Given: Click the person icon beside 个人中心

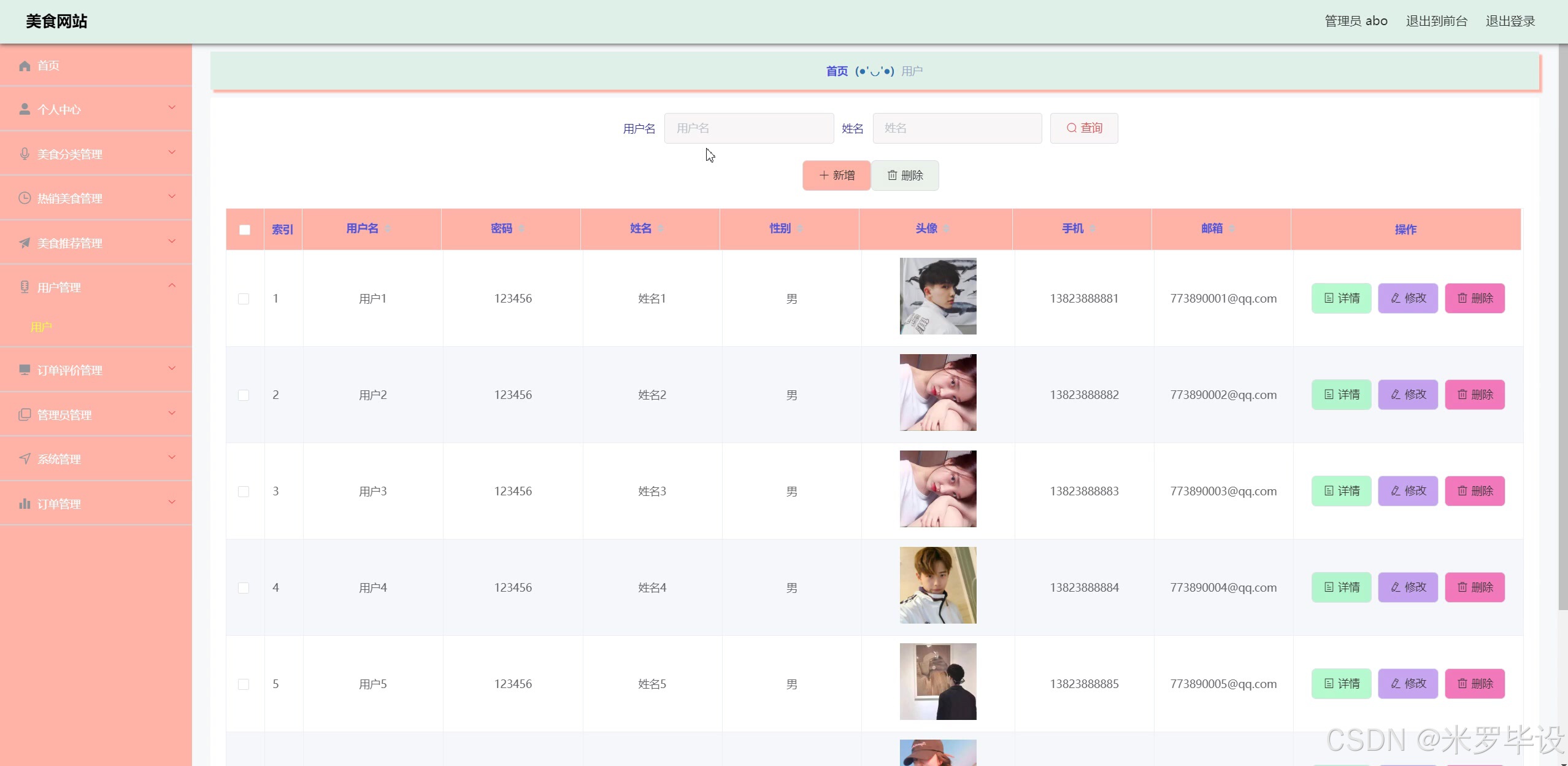Looking at the screenshot, I should tap(25, 109).
